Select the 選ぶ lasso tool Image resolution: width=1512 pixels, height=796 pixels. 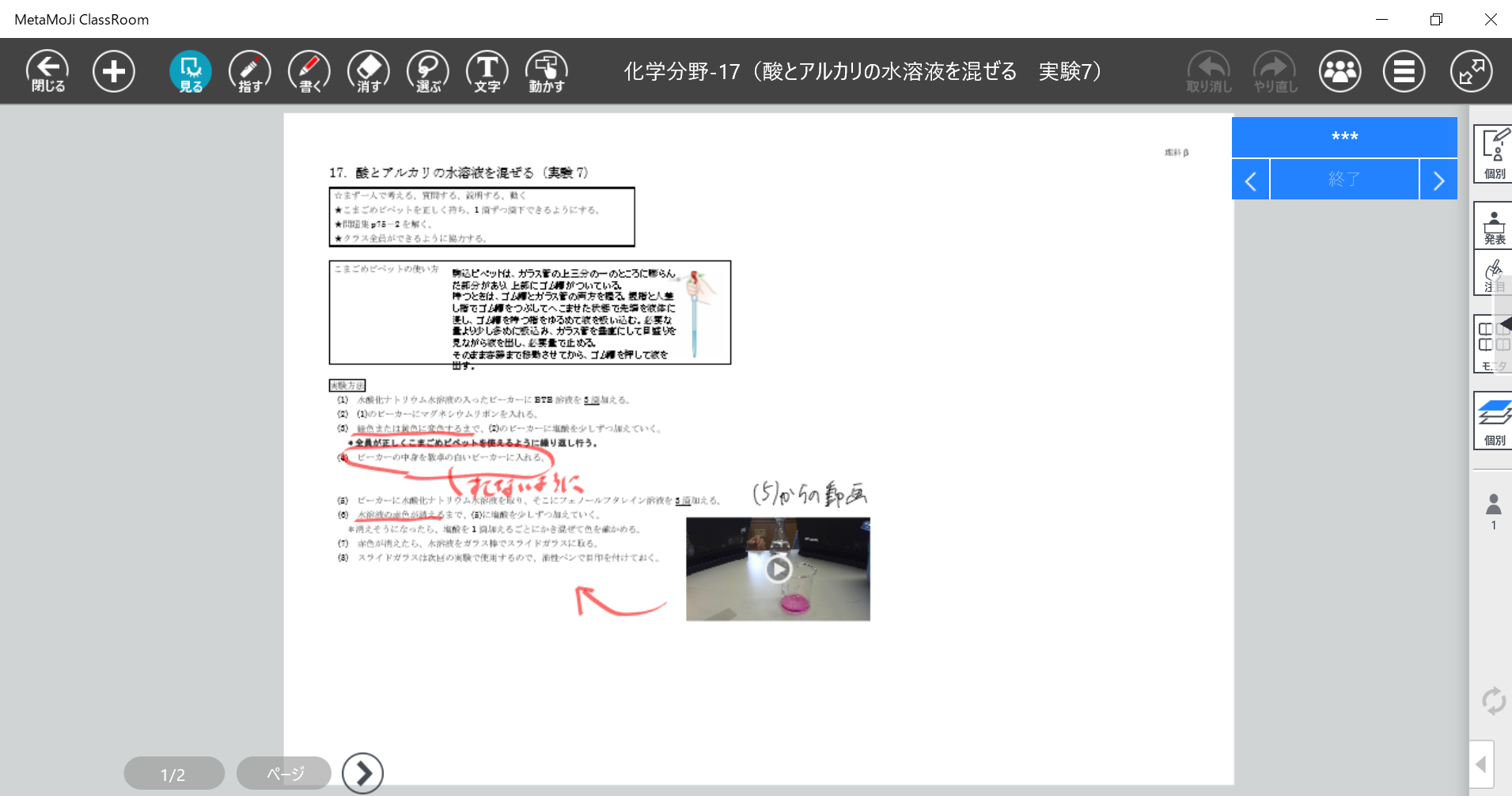(428, 71)
